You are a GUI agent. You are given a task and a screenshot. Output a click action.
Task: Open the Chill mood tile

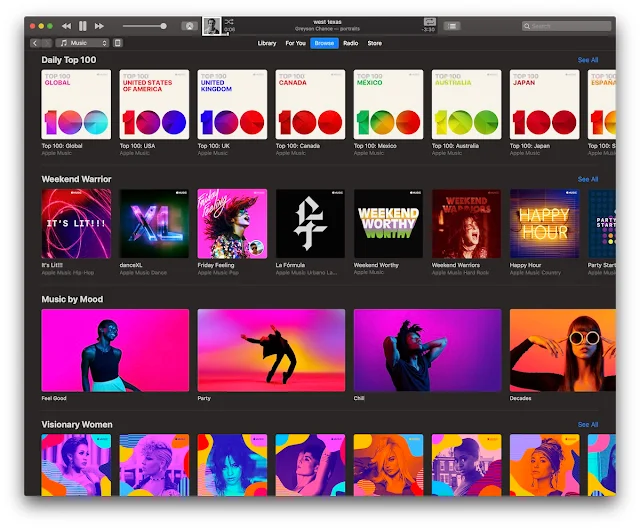tap(428, 351)
